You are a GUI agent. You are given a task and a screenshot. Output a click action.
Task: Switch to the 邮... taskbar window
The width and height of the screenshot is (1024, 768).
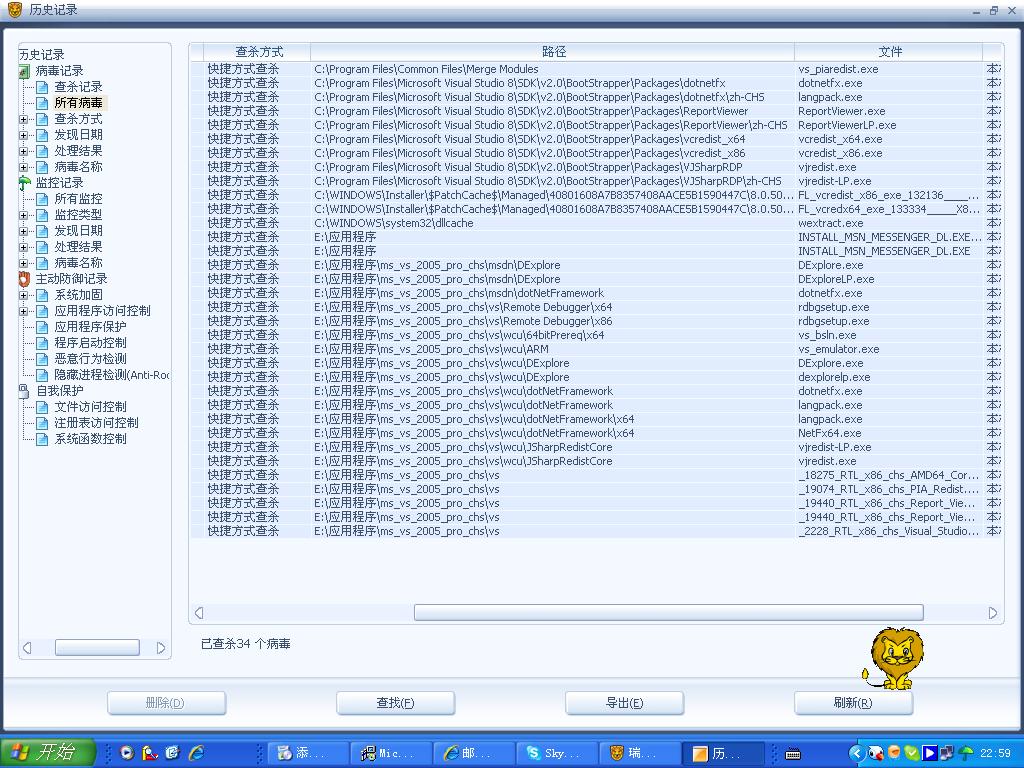click(474, 754)
